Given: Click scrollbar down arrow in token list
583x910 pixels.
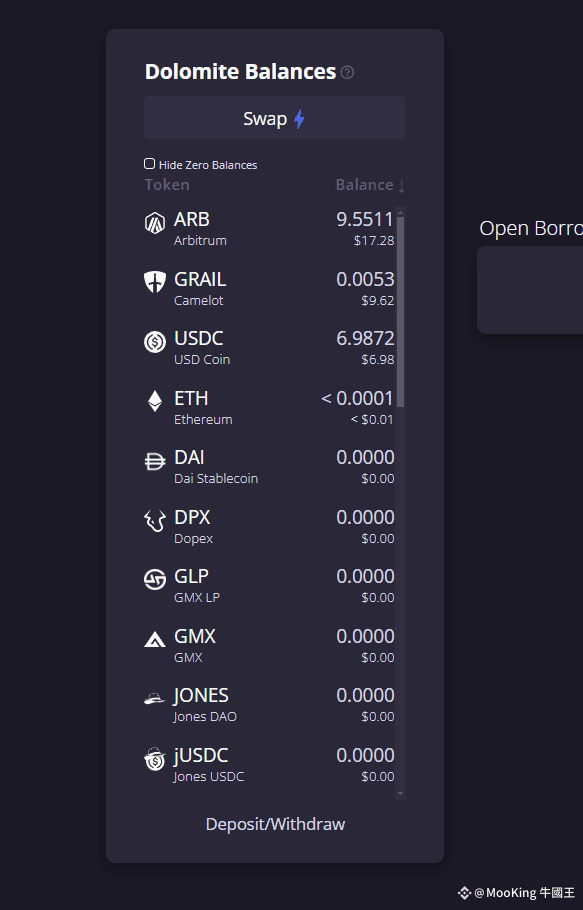Looking at the screenshot, I should point(400,793).
